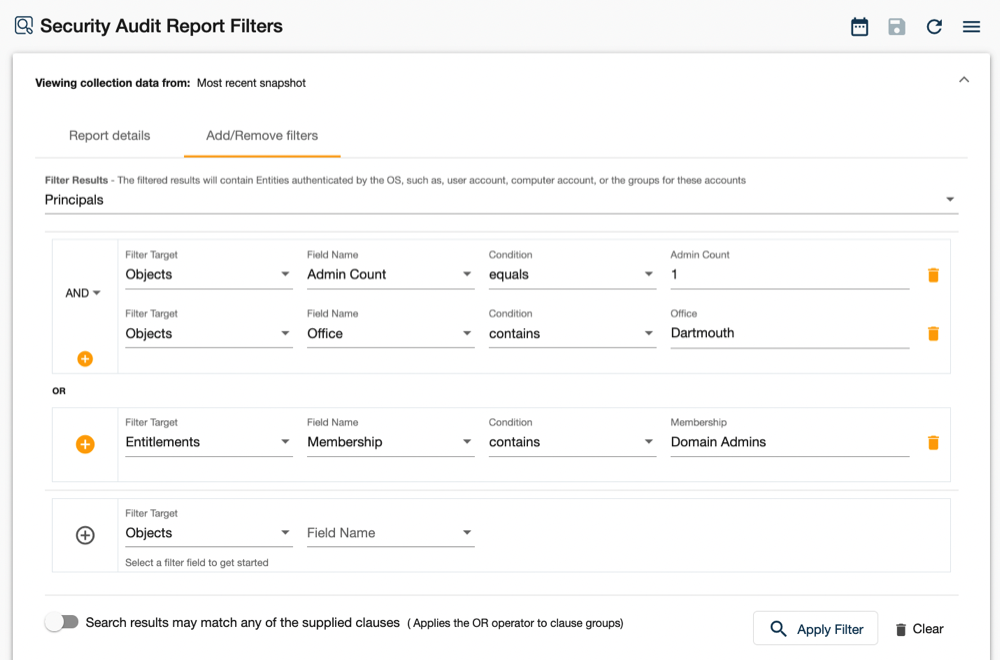Open the Principals filter results dropdown

pos(501,200)
